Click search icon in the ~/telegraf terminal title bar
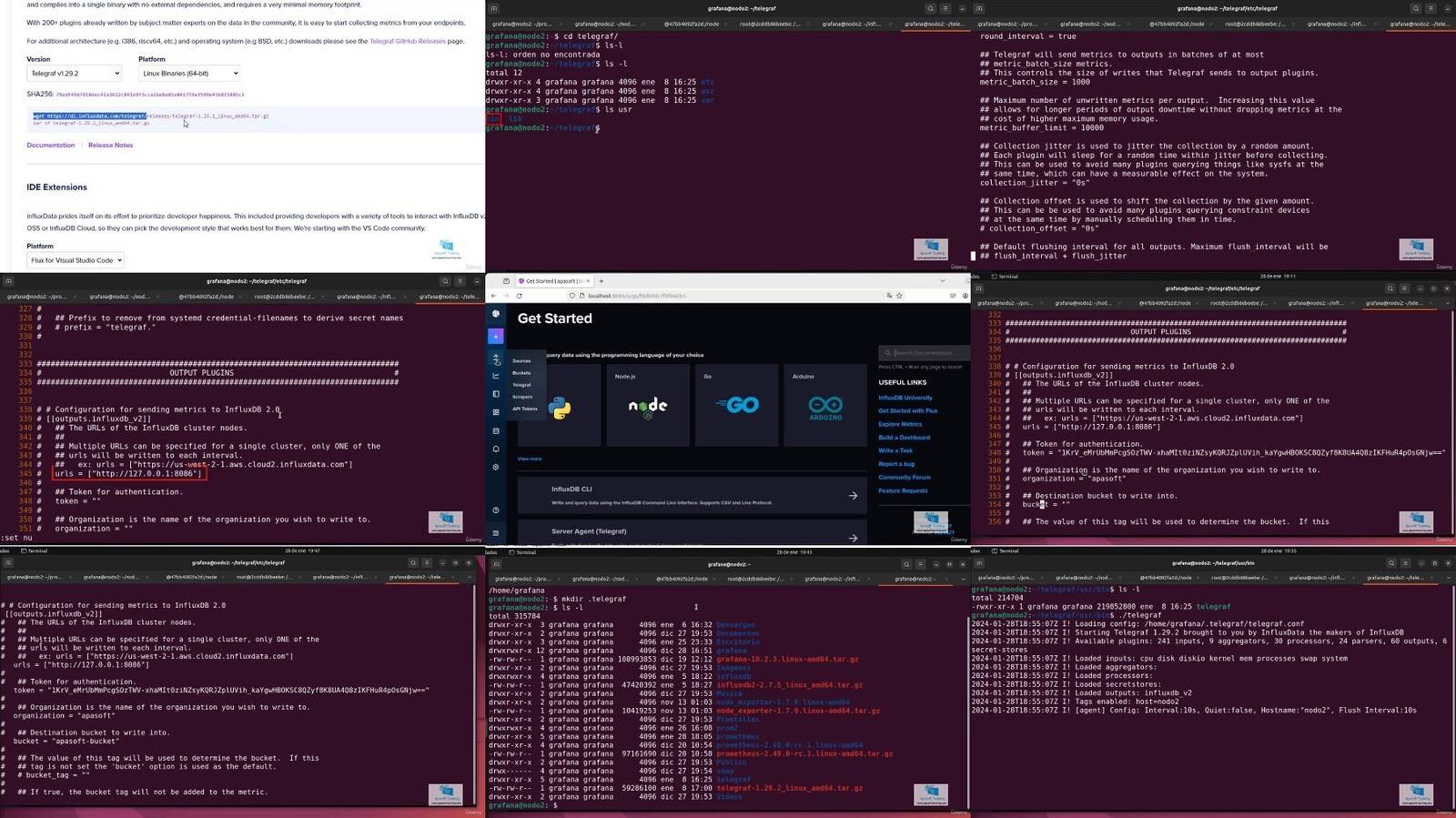The width and height of the screenshot is (1456, 818). 930,8
